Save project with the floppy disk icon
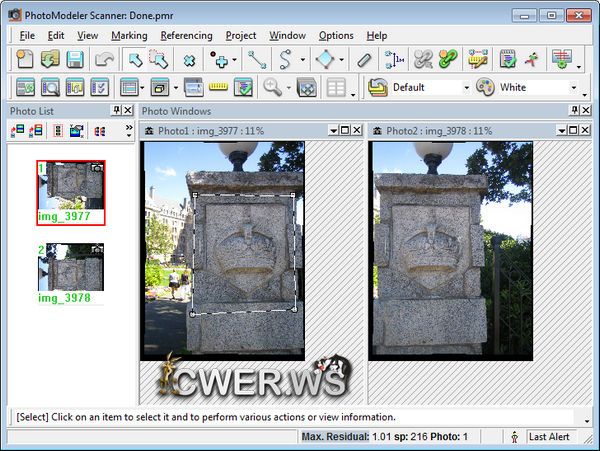The width and height of the screenshot is (600, 451). [x=75, y=59]
